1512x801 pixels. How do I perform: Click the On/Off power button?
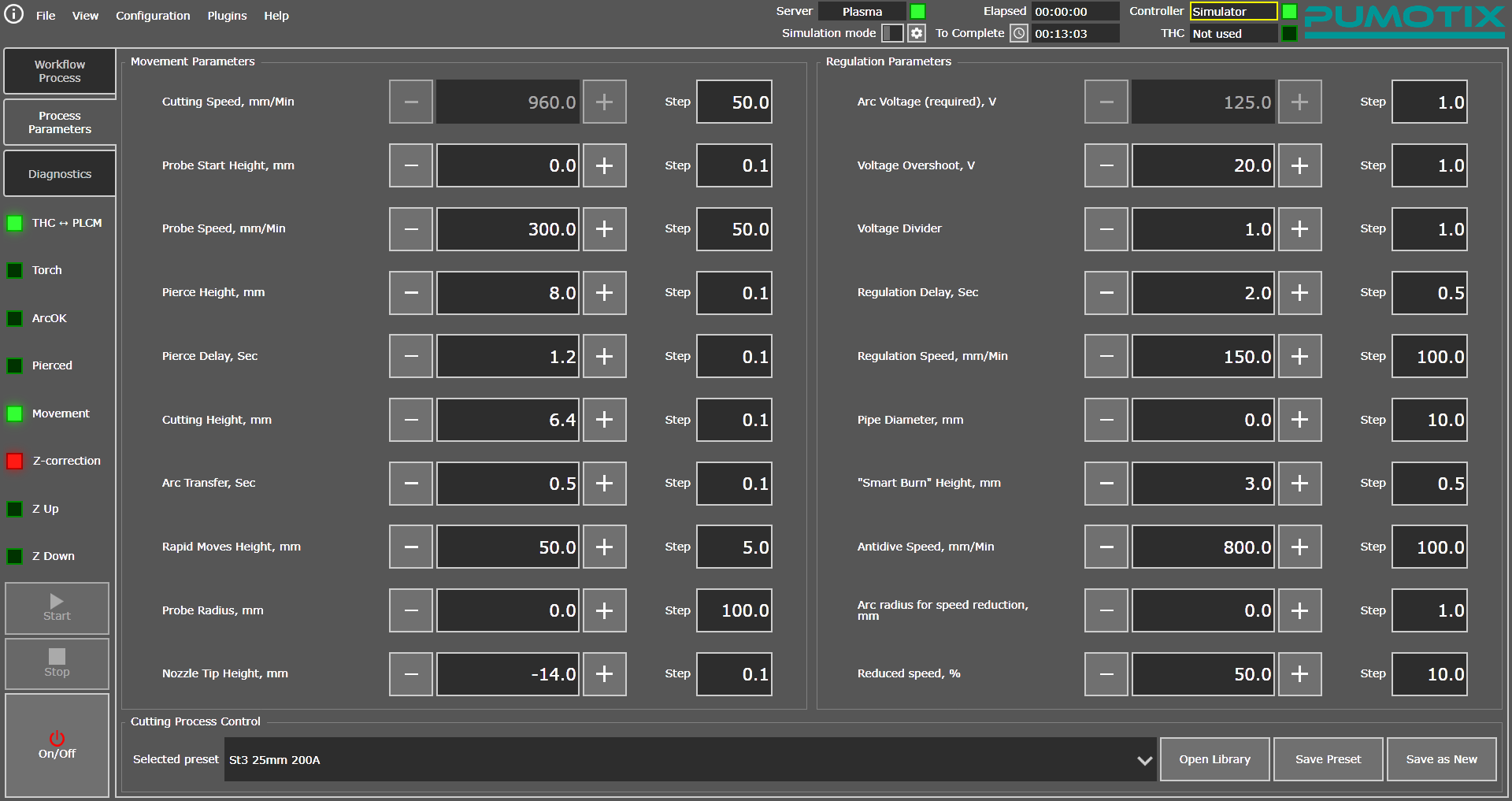57,745
